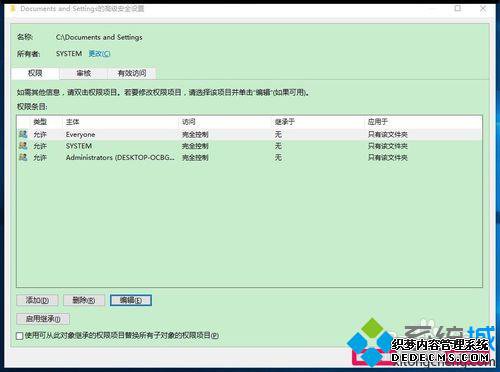Switch to the 权限 tab

coord(35,73)
